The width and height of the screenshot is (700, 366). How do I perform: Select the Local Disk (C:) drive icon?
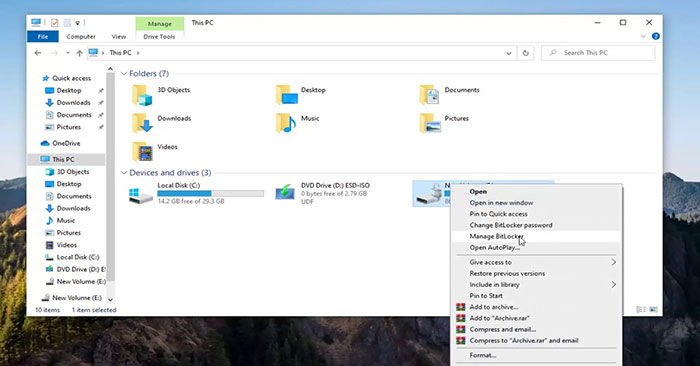point(141,195)
